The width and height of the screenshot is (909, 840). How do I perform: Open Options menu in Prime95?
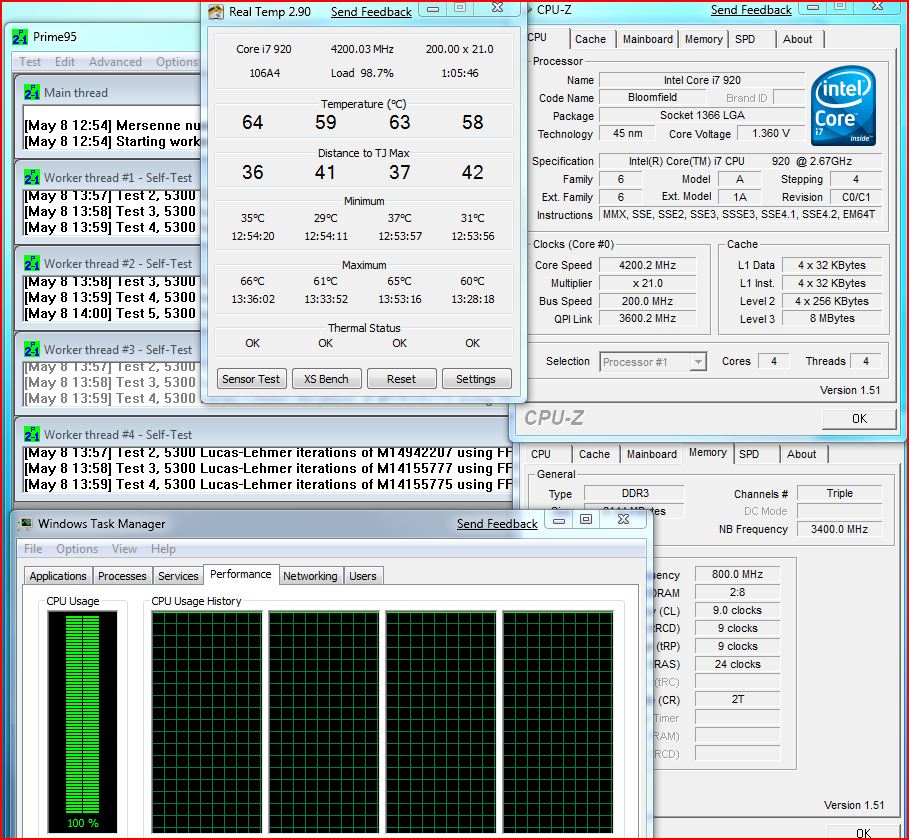[177, 61]
